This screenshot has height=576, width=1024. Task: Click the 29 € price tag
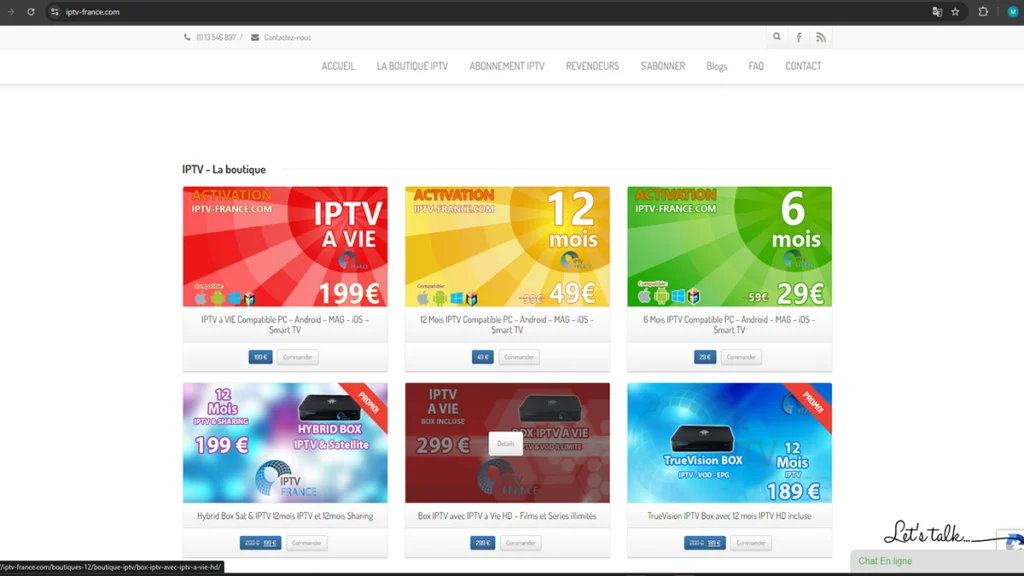(705, 357)
